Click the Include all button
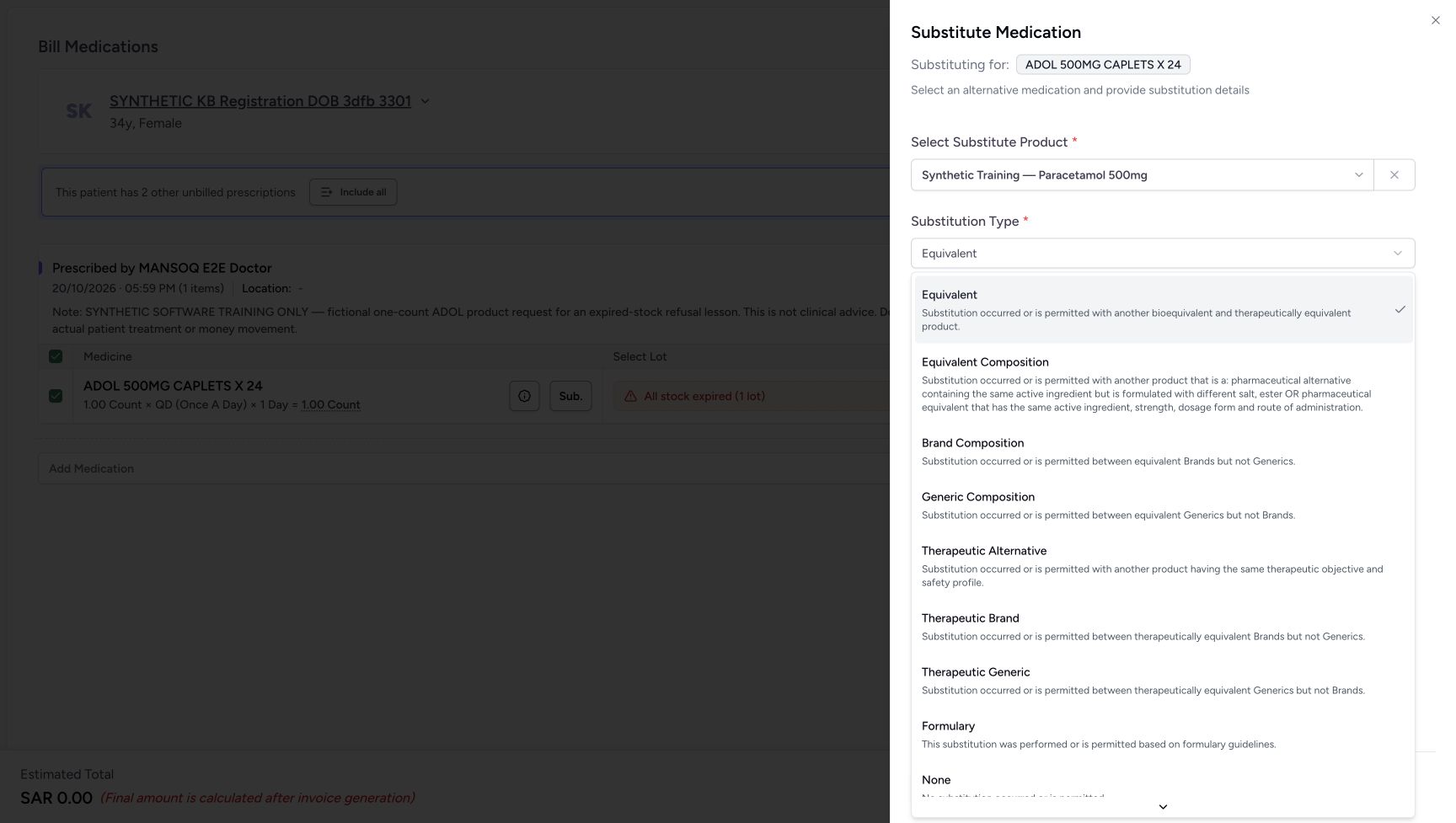The image size is (1456, 823). pos(353,192)
